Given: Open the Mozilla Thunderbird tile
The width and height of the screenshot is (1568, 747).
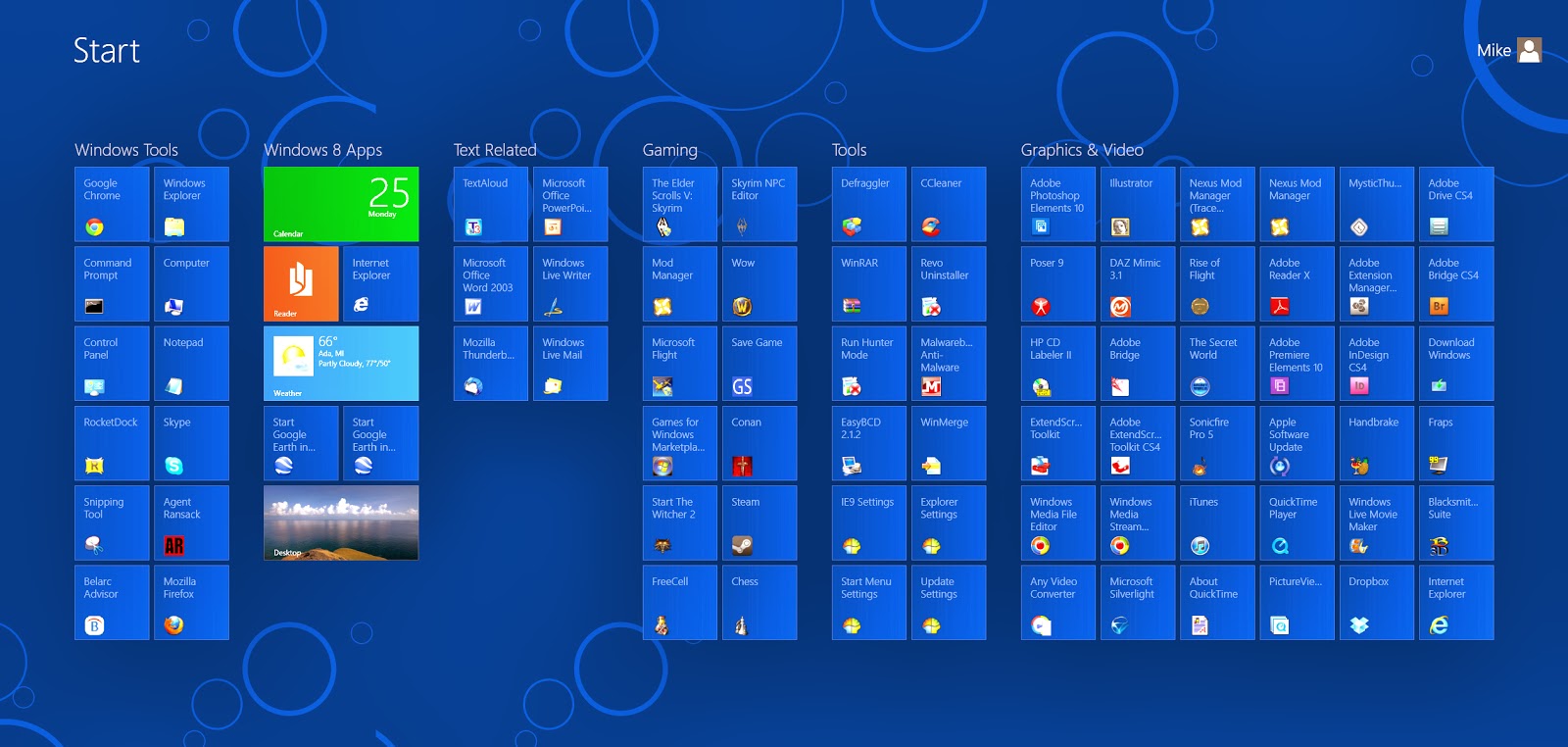Looking at the screenshot, I should 491,363.
